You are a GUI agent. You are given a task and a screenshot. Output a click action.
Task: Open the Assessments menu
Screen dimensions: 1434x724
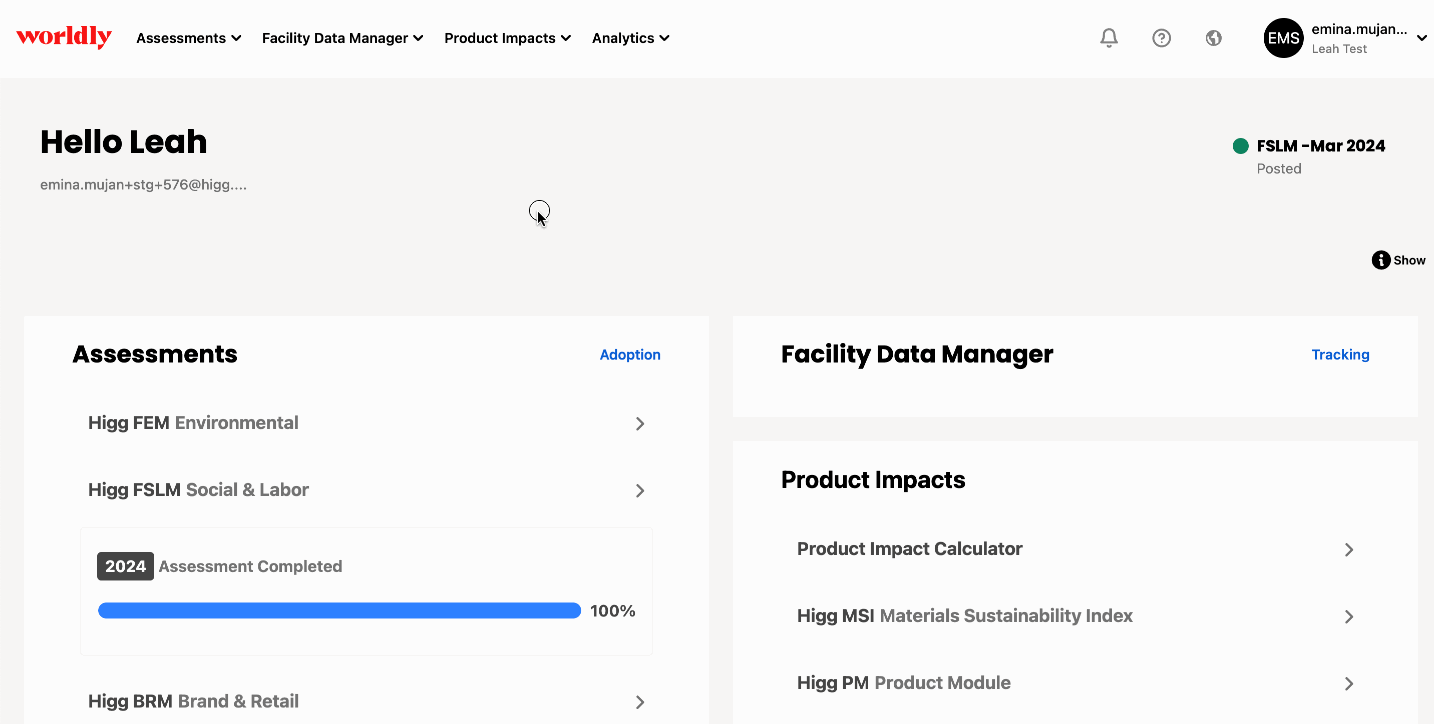pos(189,38)
